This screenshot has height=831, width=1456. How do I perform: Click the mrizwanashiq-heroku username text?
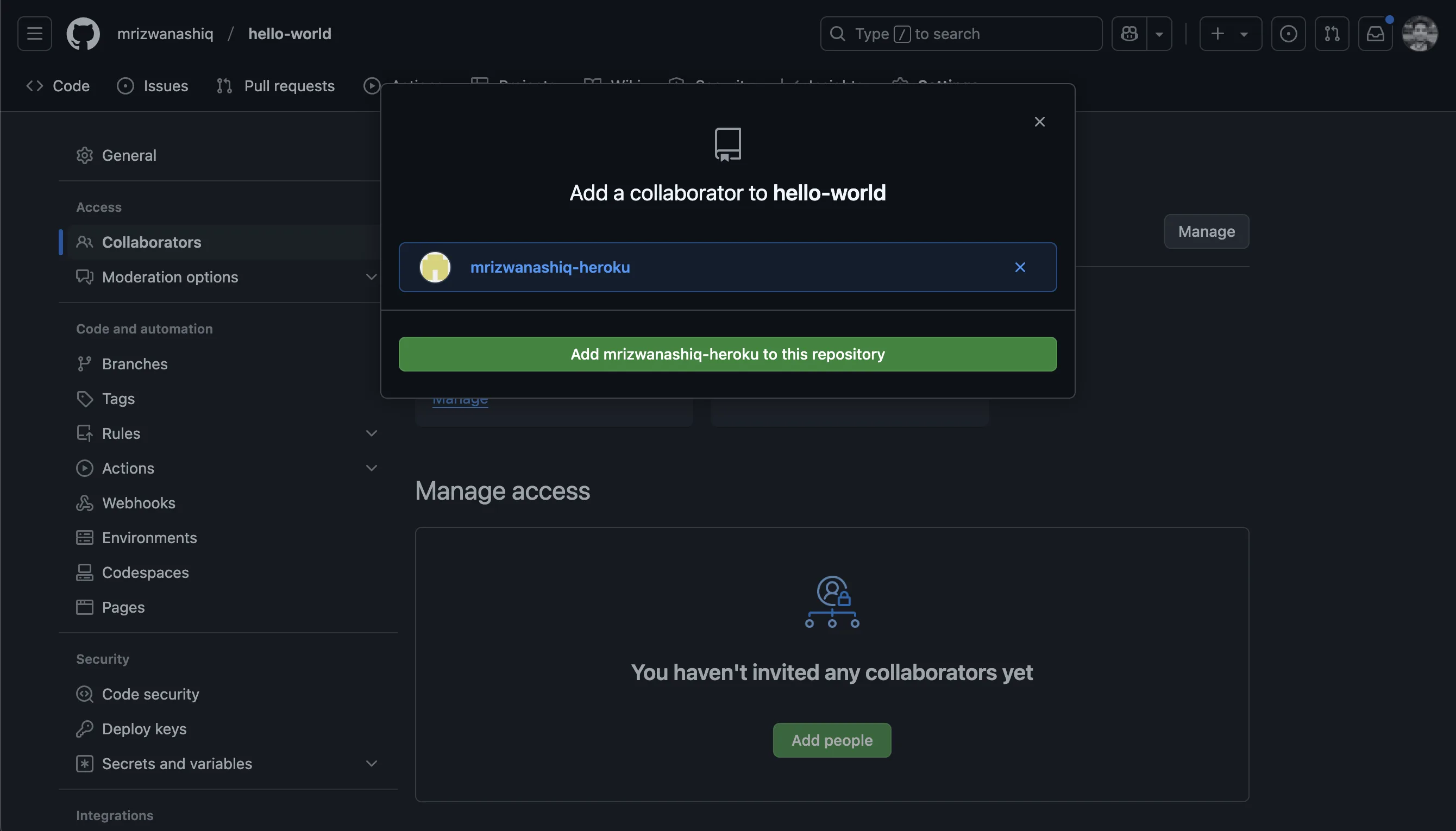tap(550, 267)
